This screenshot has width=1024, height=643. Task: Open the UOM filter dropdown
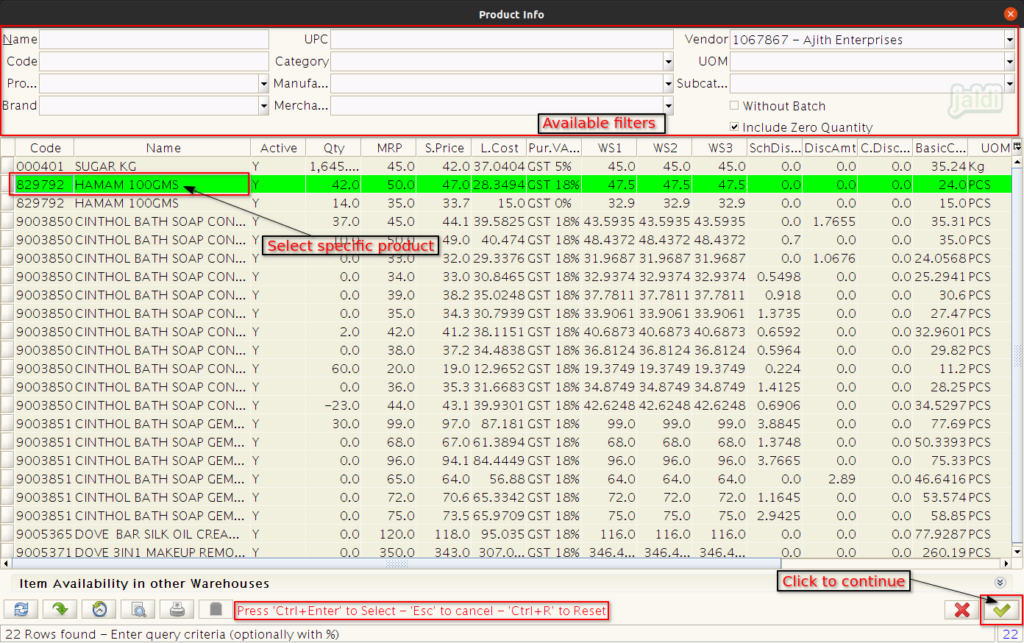coord(1010,61)
